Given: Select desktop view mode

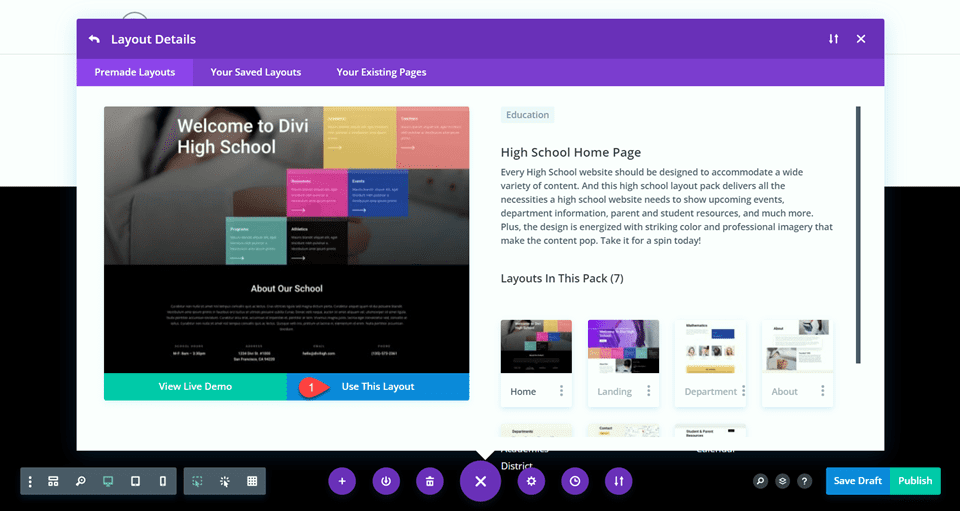Looking at the screenshot, I should tap(108, 482).
